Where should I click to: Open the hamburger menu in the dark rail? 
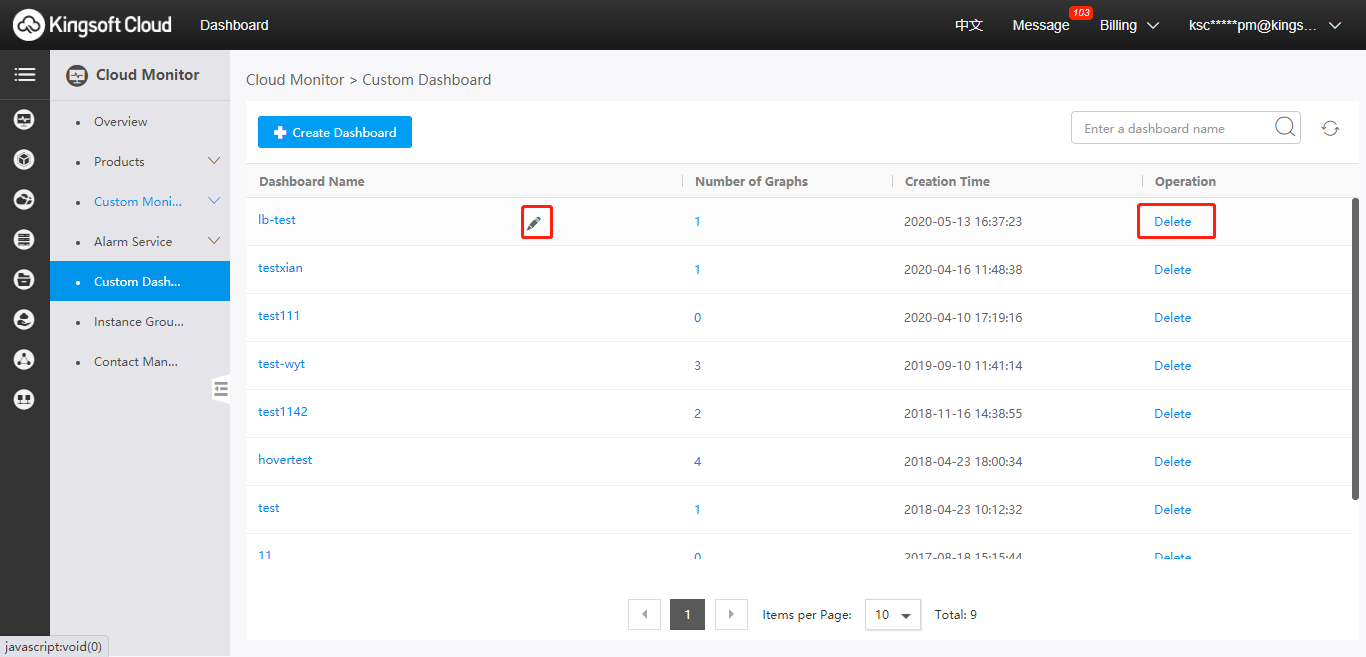point(24,75)
